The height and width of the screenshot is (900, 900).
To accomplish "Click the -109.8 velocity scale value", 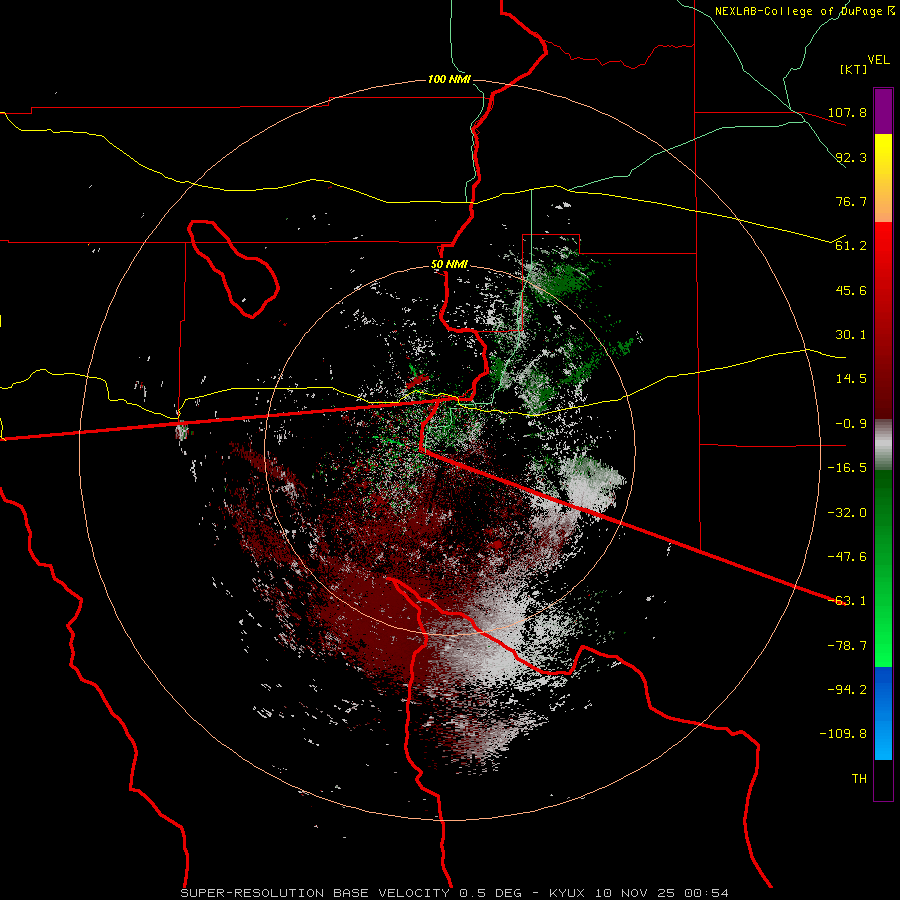I will [843, 734].
